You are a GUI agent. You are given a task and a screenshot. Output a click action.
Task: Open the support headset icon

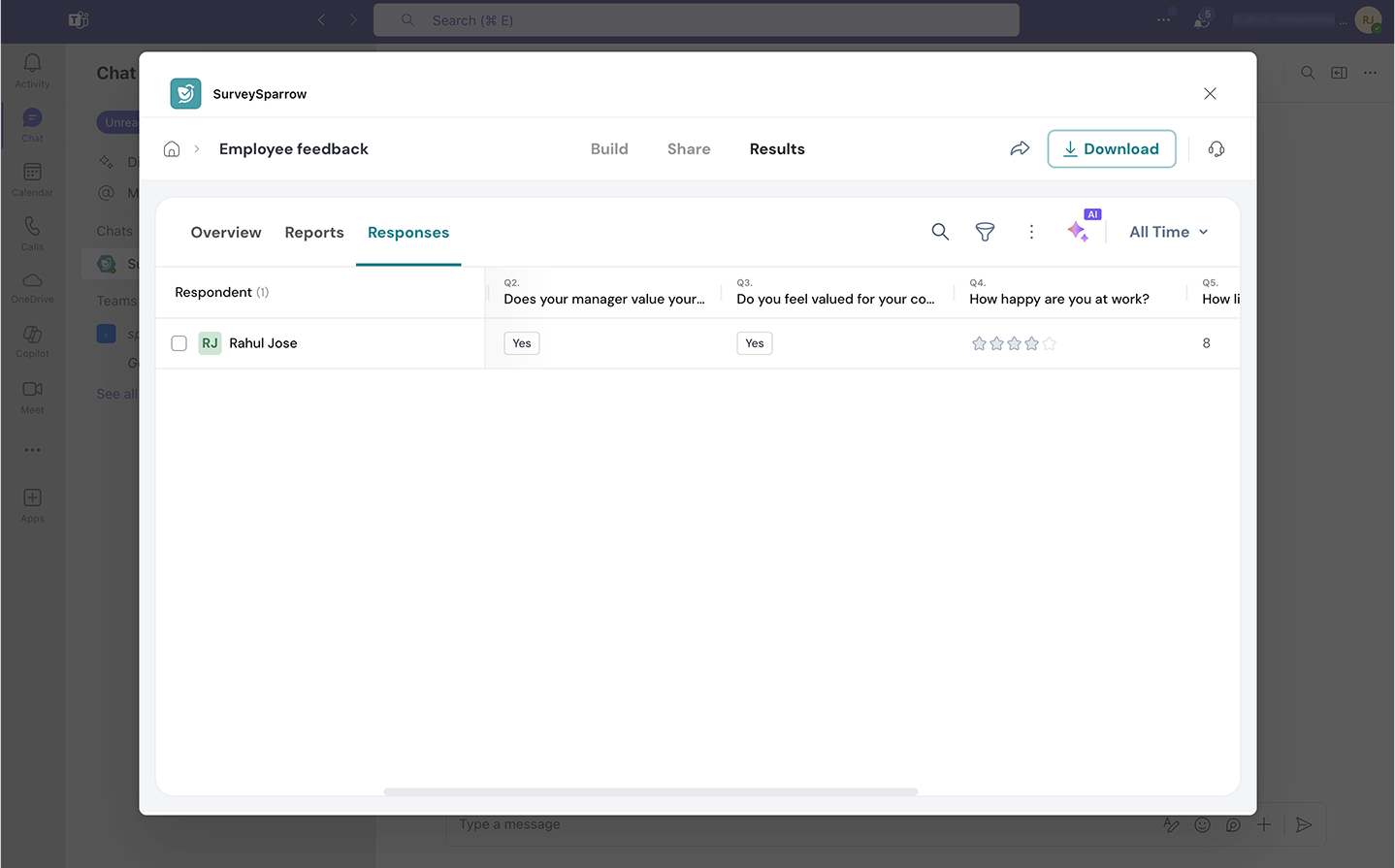coord(1217,149)
